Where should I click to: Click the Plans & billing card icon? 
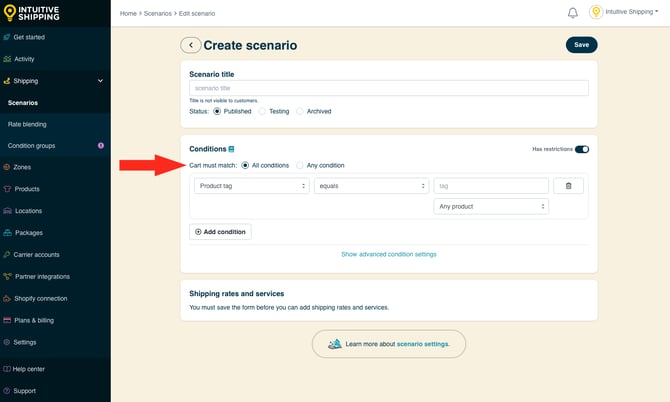[7, 320]
